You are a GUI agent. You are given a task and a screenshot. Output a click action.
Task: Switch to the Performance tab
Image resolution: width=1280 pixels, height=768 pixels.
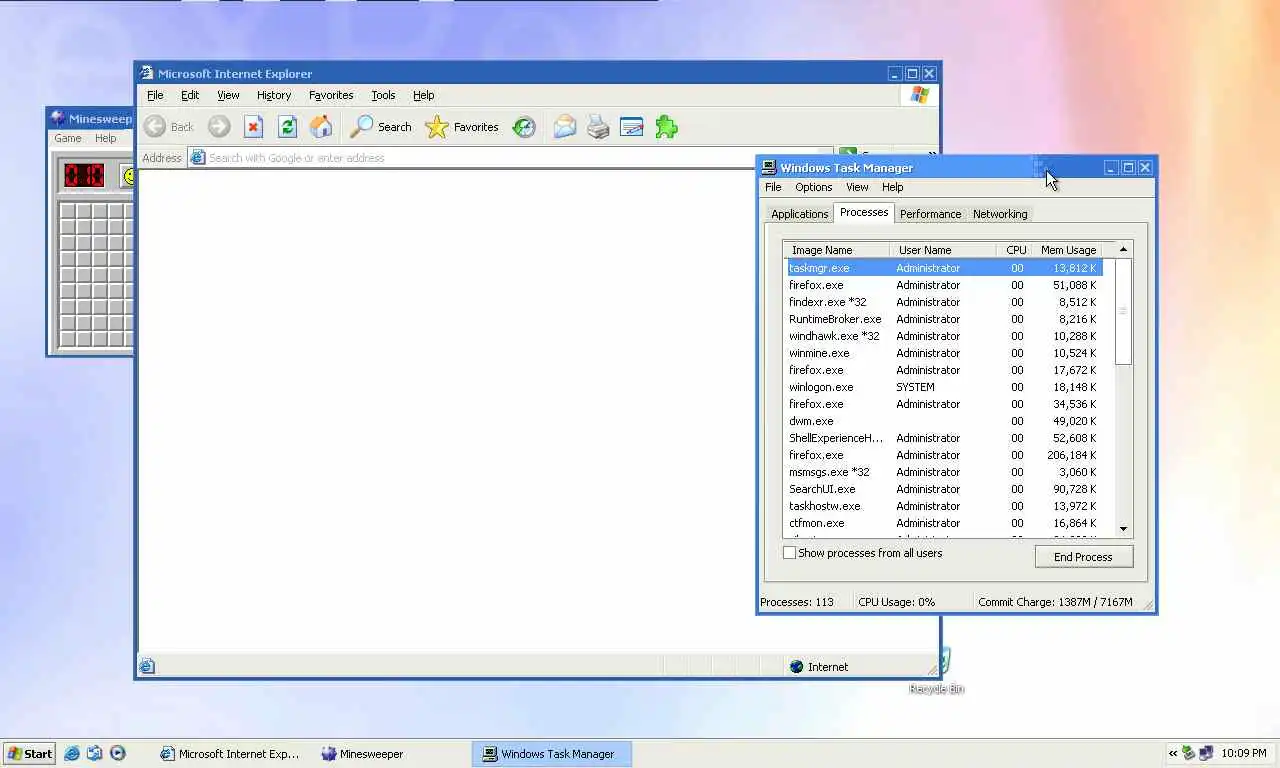pos(930,214)
